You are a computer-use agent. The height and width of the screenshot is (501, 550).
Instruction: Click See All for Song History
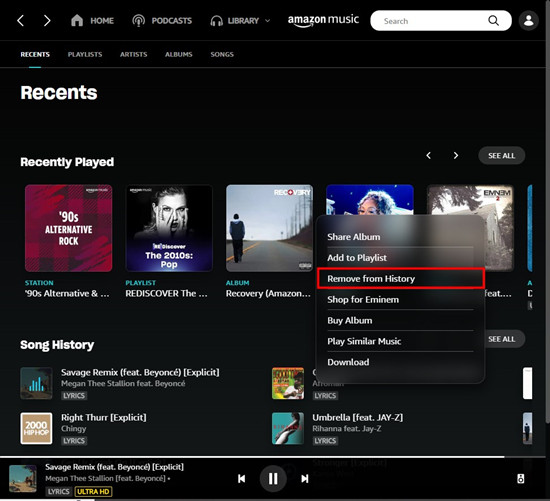click(504, 339)
